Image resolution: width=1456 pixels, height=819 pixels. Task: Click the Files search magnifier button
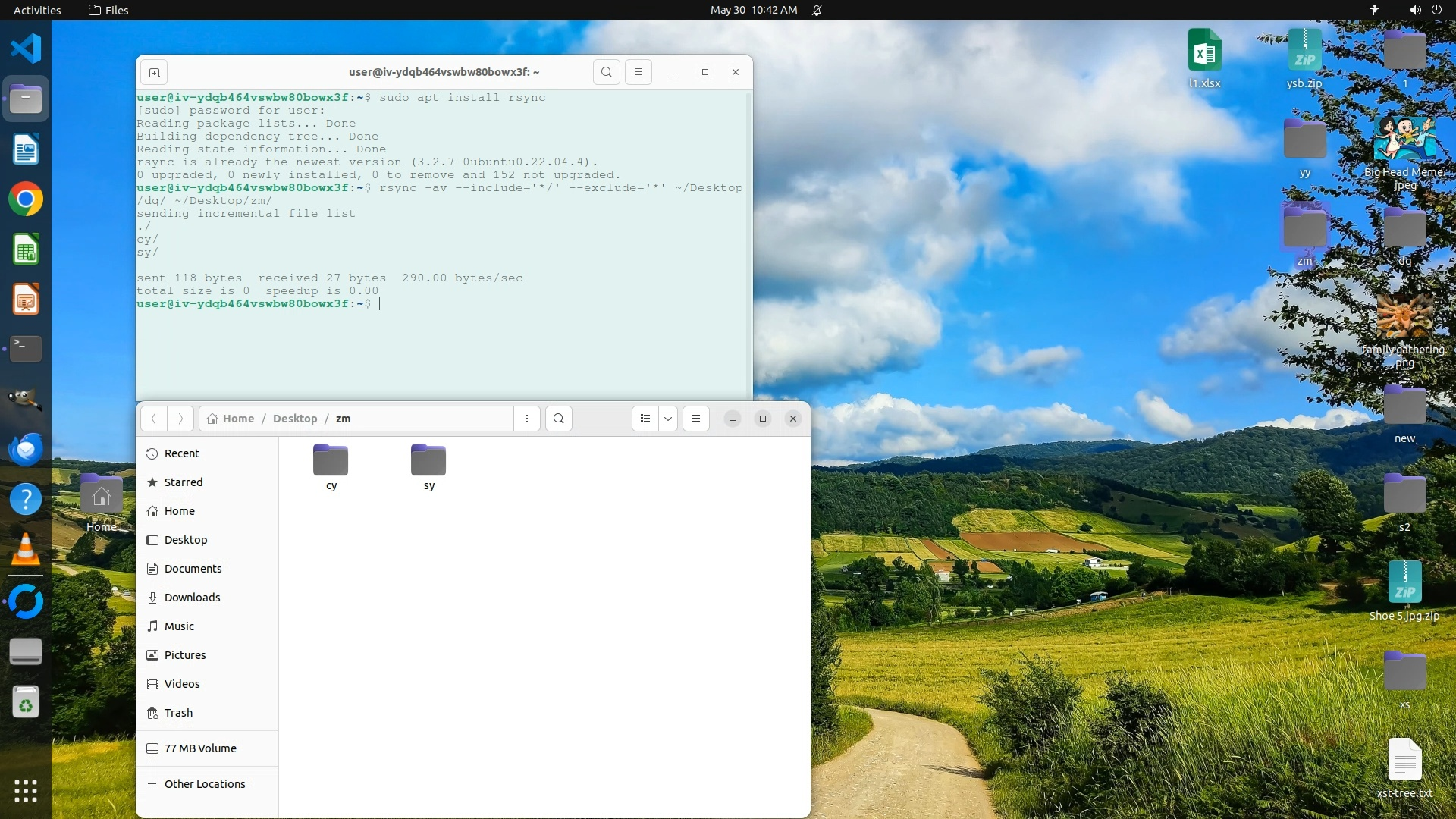559,419
